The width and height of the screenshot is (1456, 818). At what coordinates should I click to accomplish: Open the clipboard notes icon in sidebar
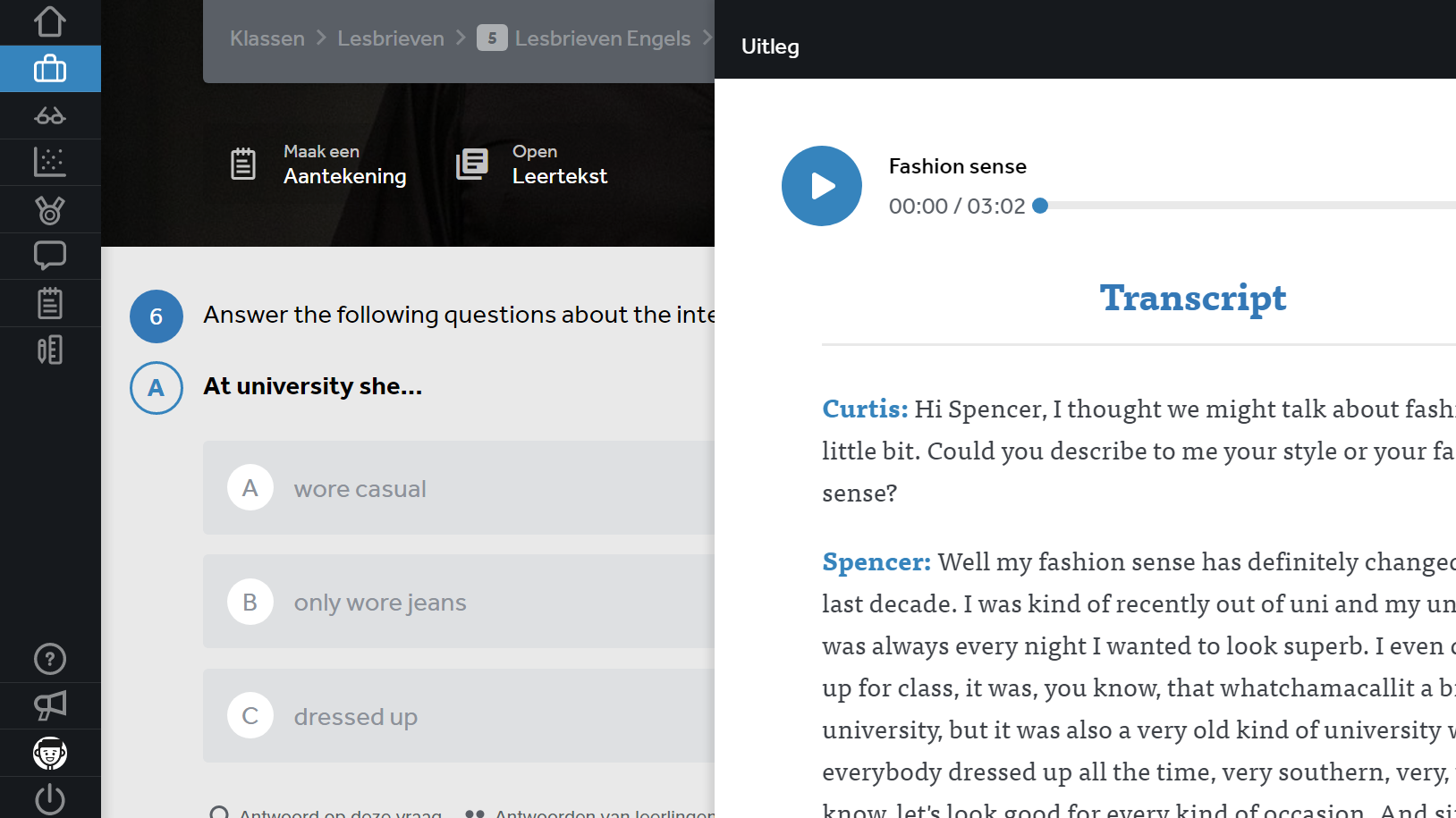tap(50, 303)
